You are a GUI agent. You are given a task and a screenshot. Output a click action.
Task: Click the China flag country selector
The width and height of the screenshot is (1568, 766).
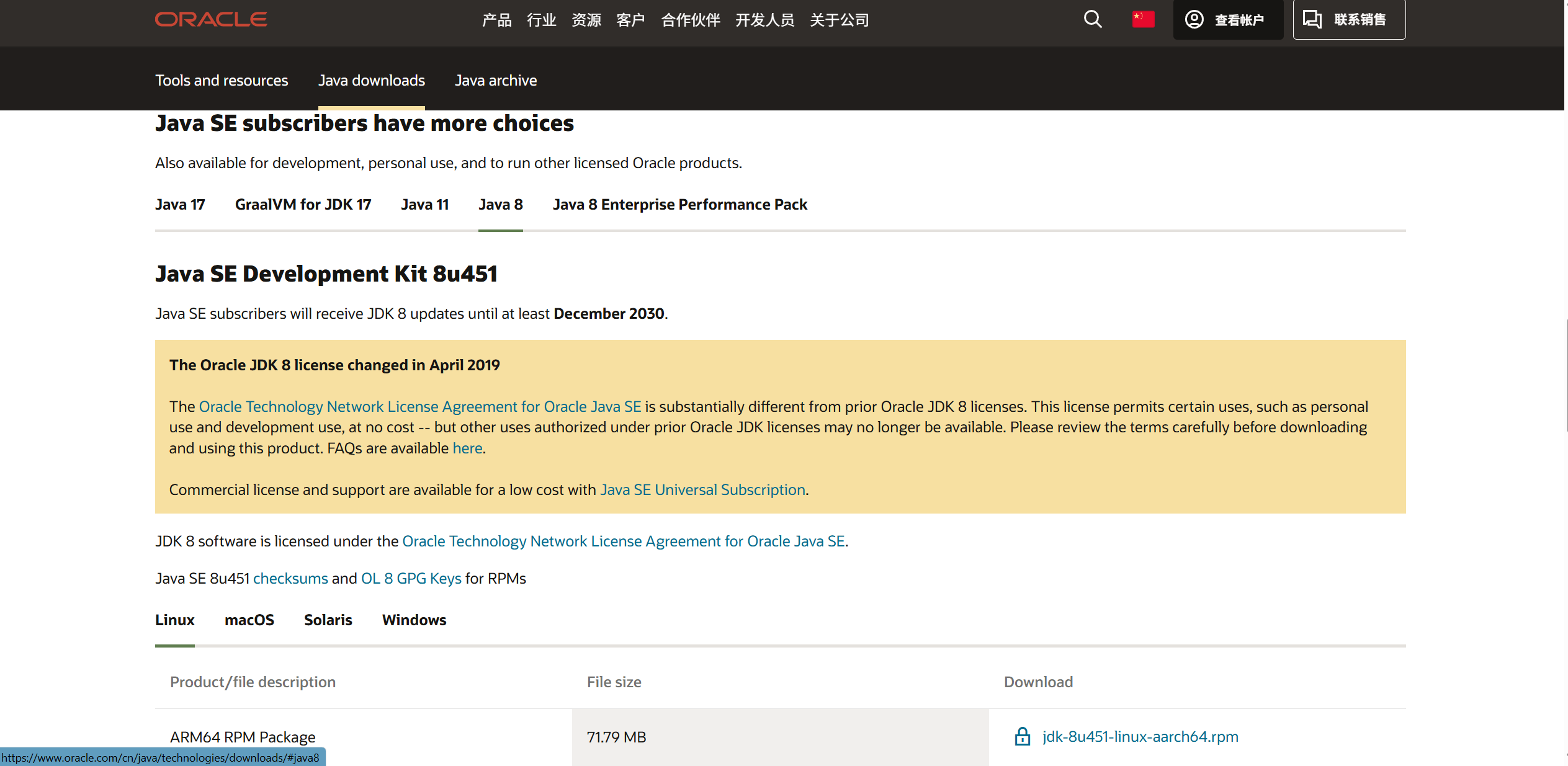[x=1143, y=19]
